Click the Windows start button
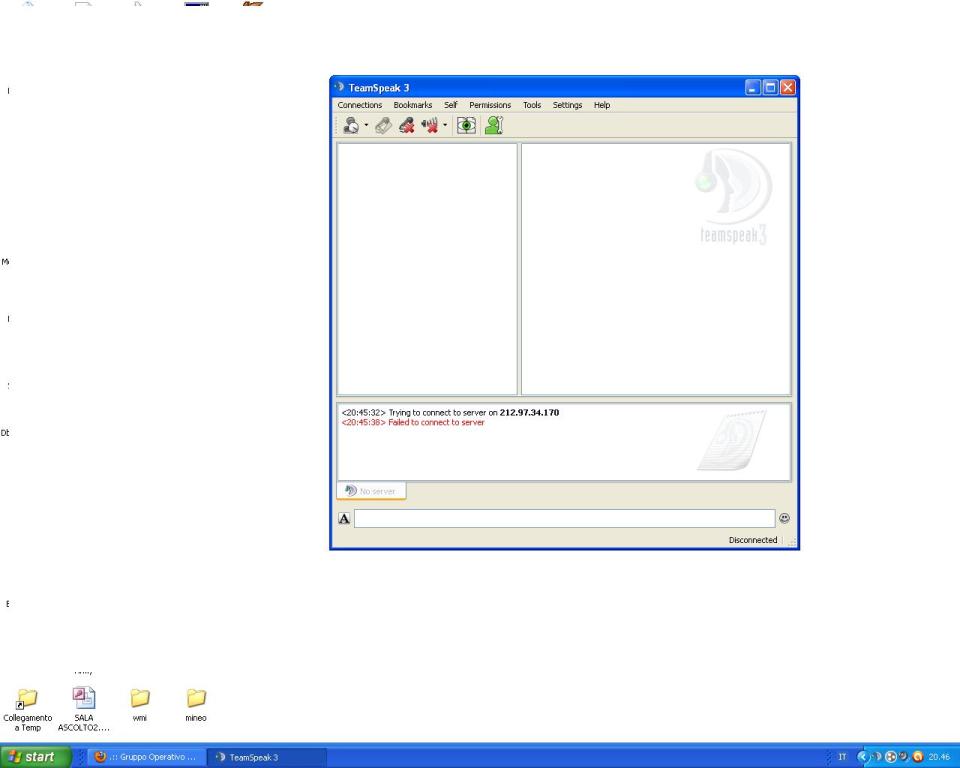 click(x=36, y=757)
